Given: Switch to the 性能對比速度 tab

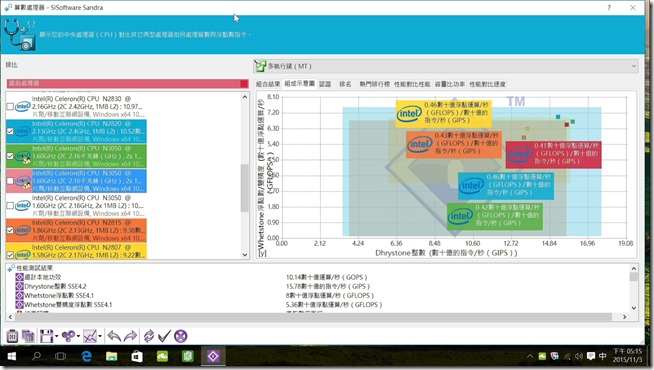Looking at the screenshot, I should point(487,84).
